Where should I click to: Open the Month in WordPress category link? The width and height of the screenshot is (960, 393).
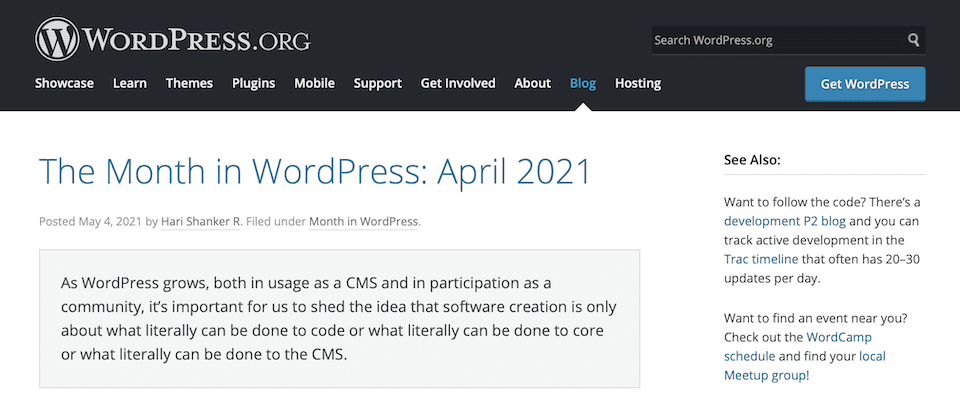(x=364, y=222)
